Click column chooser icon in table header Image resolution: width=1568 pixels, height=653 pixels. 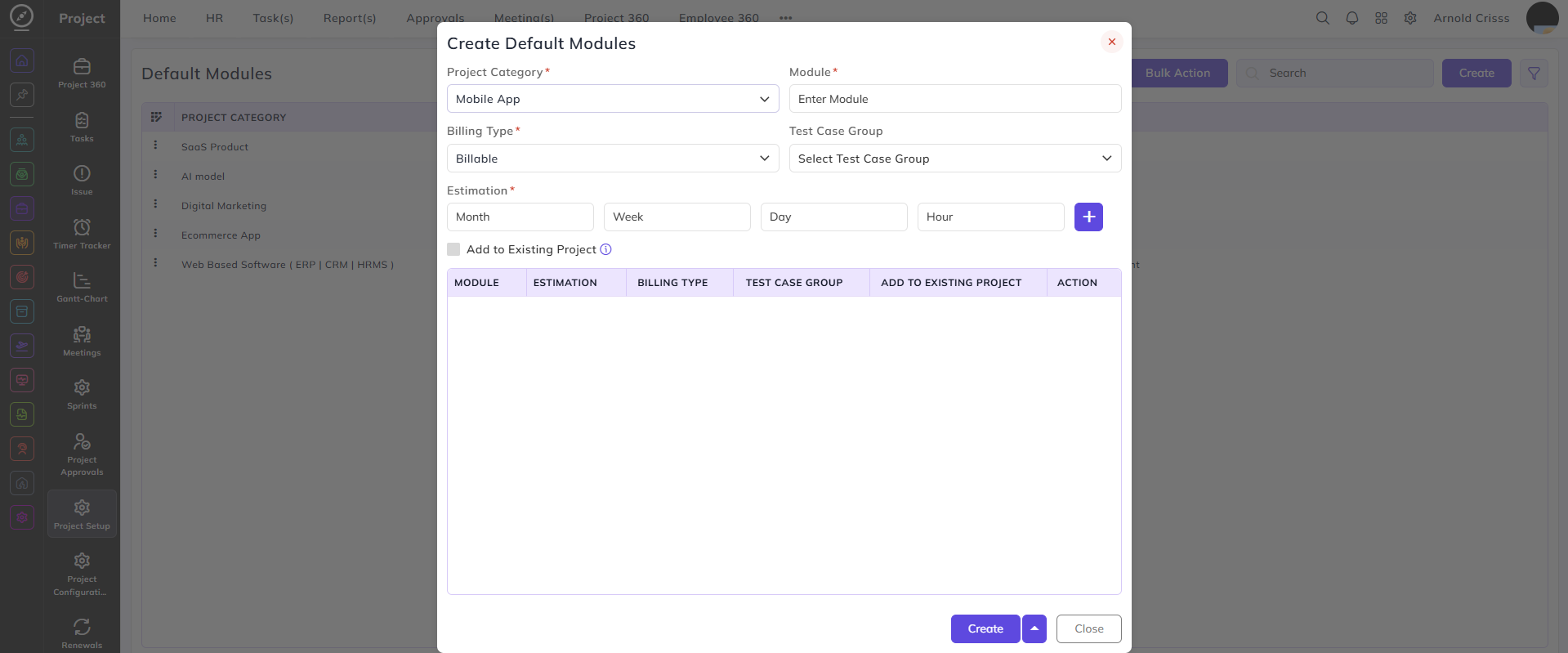156,117
